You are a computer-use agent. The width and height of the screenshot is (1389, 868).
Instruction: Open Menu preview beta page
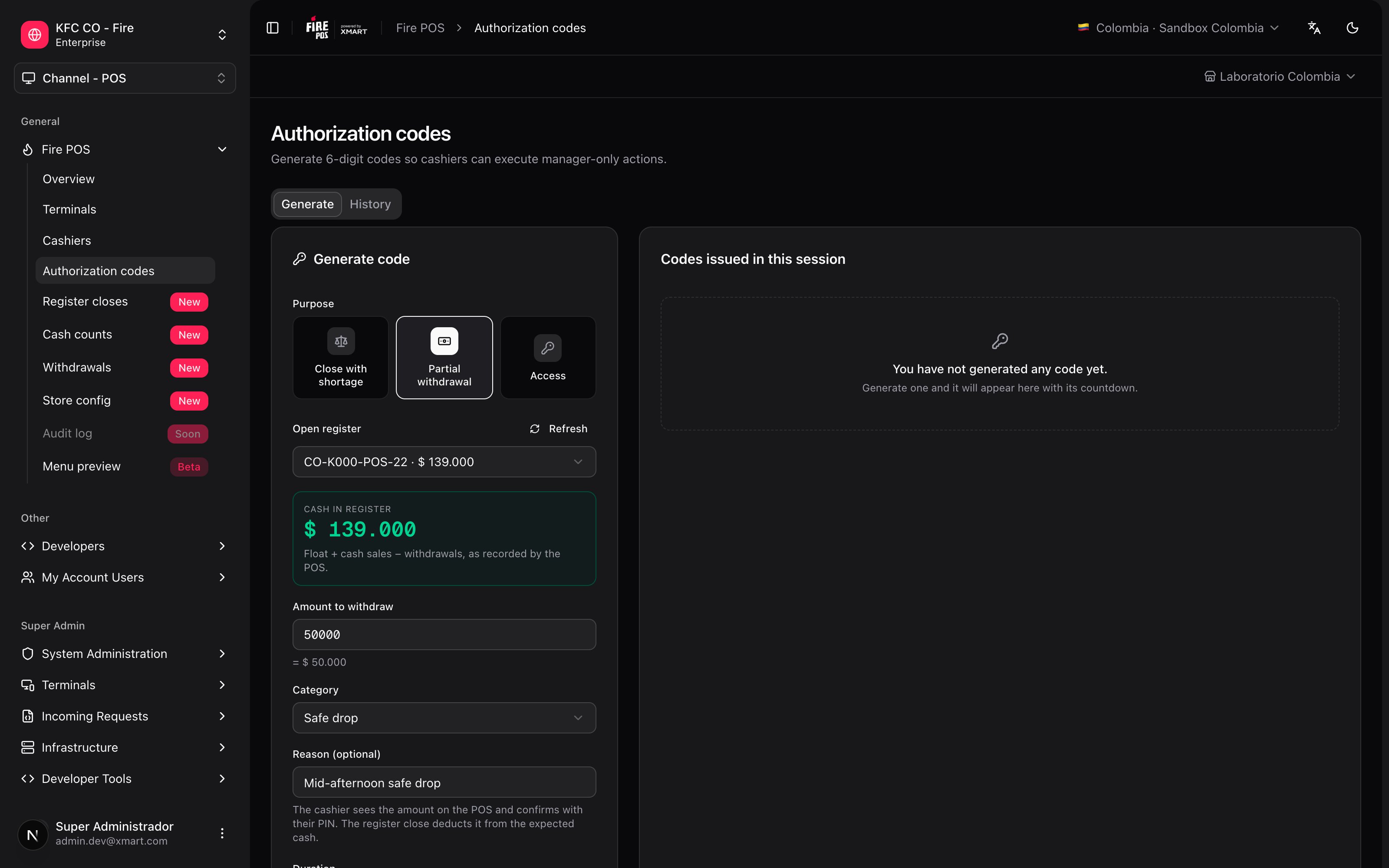tap(125, 466)
